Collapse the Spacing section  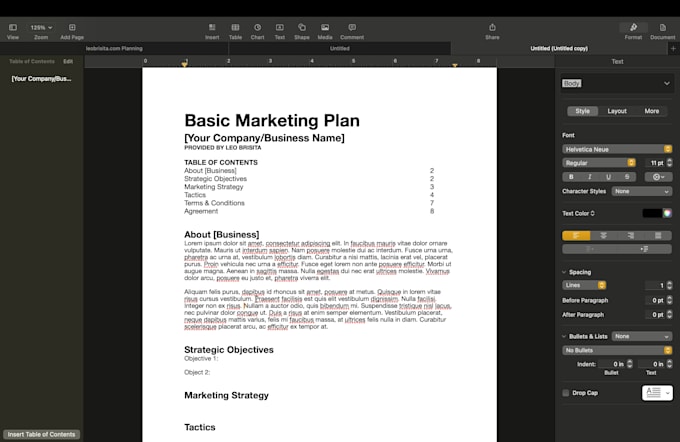pyautogui.click(x=564, y=272)
